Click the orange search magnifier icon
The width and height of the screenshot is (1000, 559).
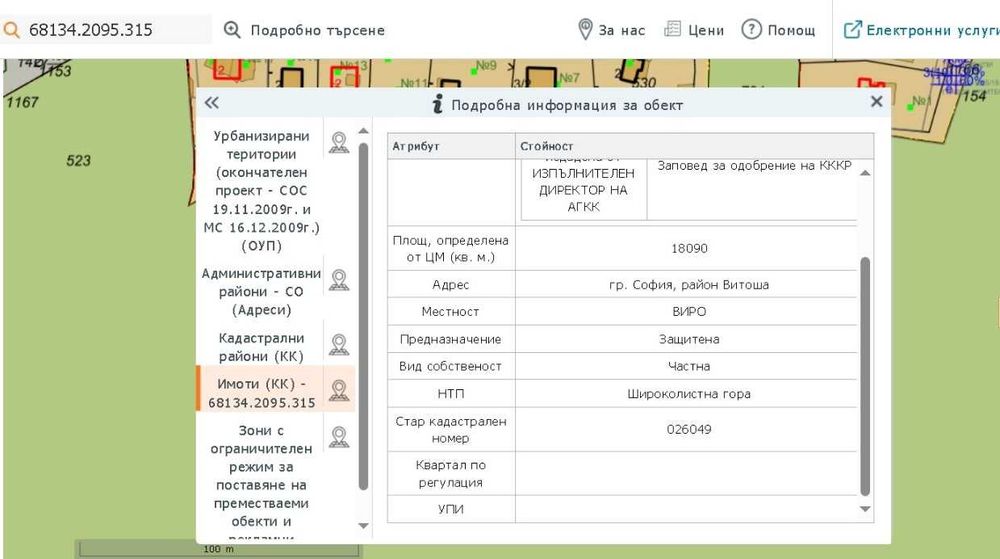click(x=11, y=30)
